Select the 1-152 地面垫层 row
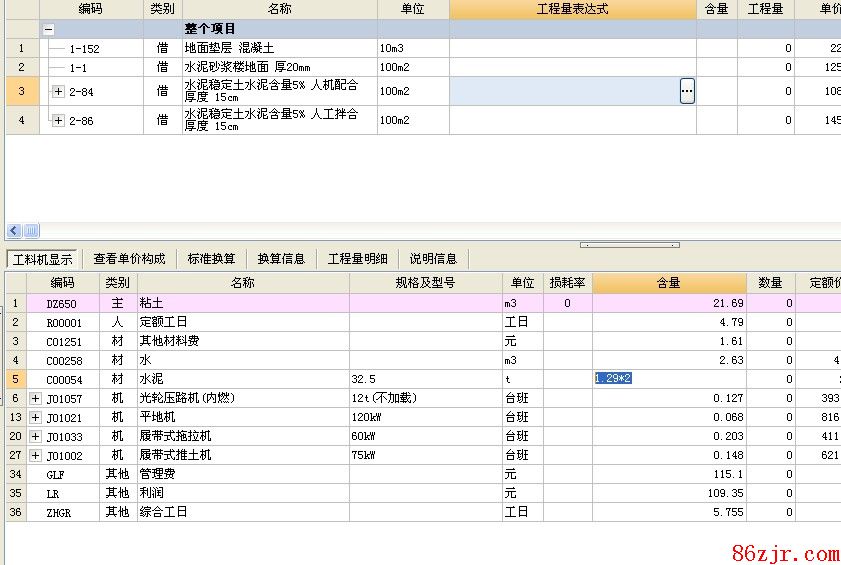This screenshot has width=841, height=565. tap(200, 48)
